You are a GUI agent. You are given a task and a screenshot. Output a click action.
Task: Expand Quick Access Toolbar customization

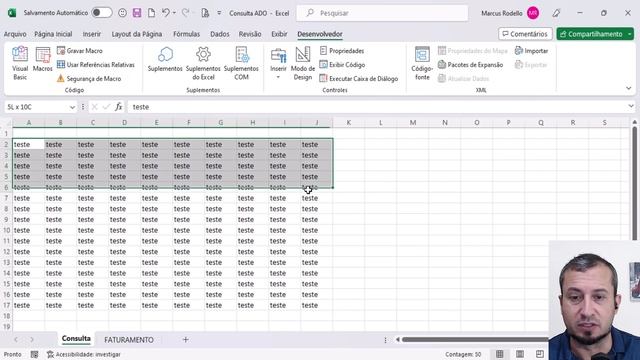tap(219, 13)
